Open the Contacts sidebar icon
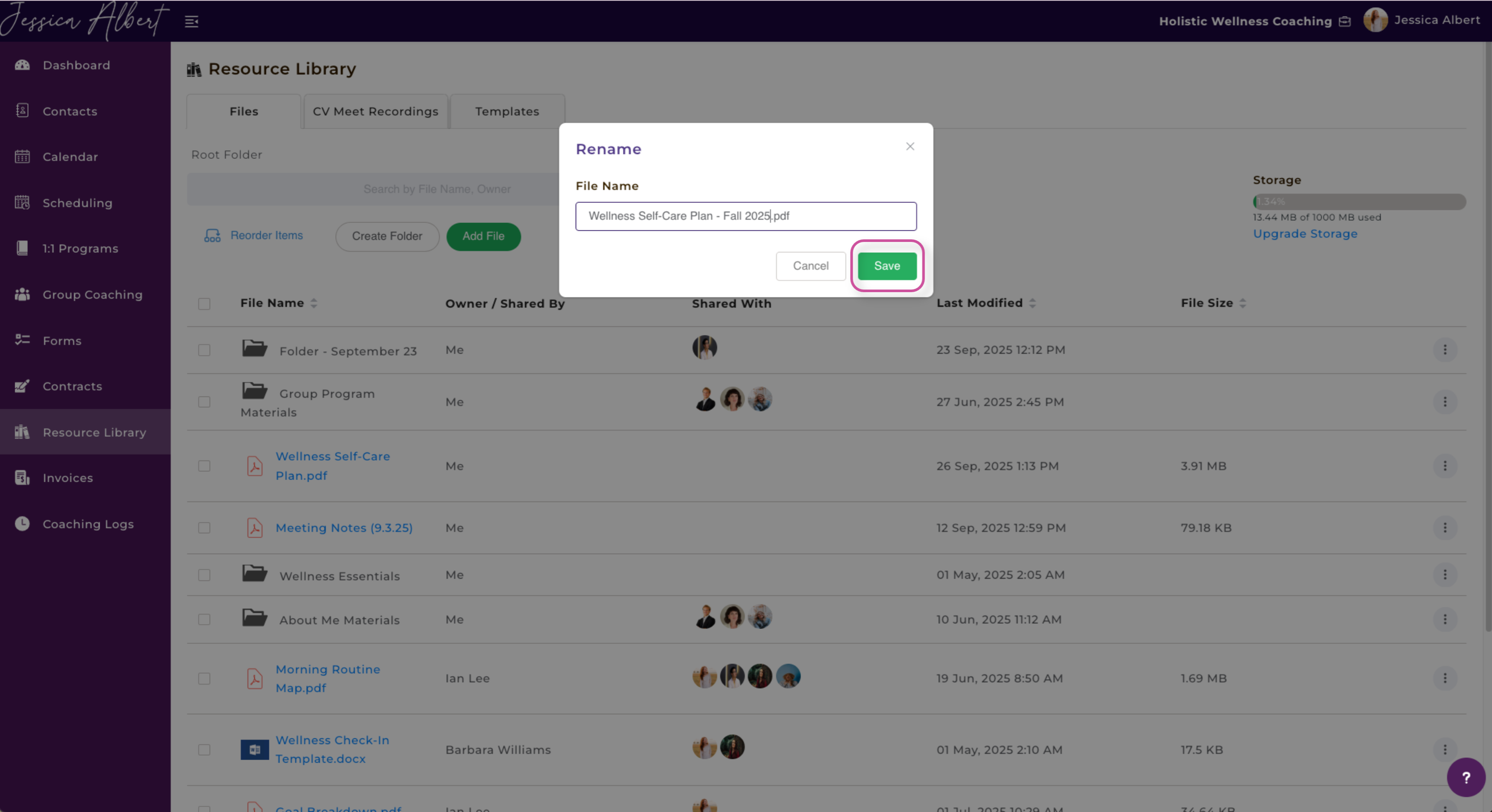Image resolution: width=1492 pixels, height=812 pixels. (x=22, y=110)
